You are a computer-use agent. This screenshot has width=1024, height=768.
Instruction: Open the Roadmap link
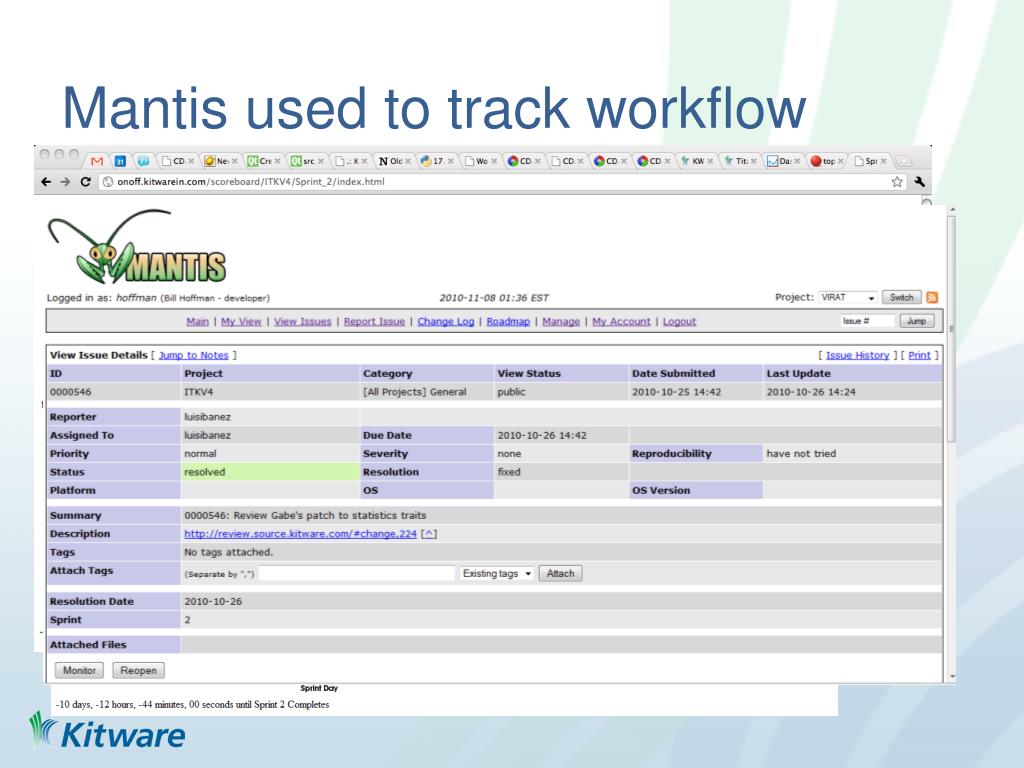(508, 321)
